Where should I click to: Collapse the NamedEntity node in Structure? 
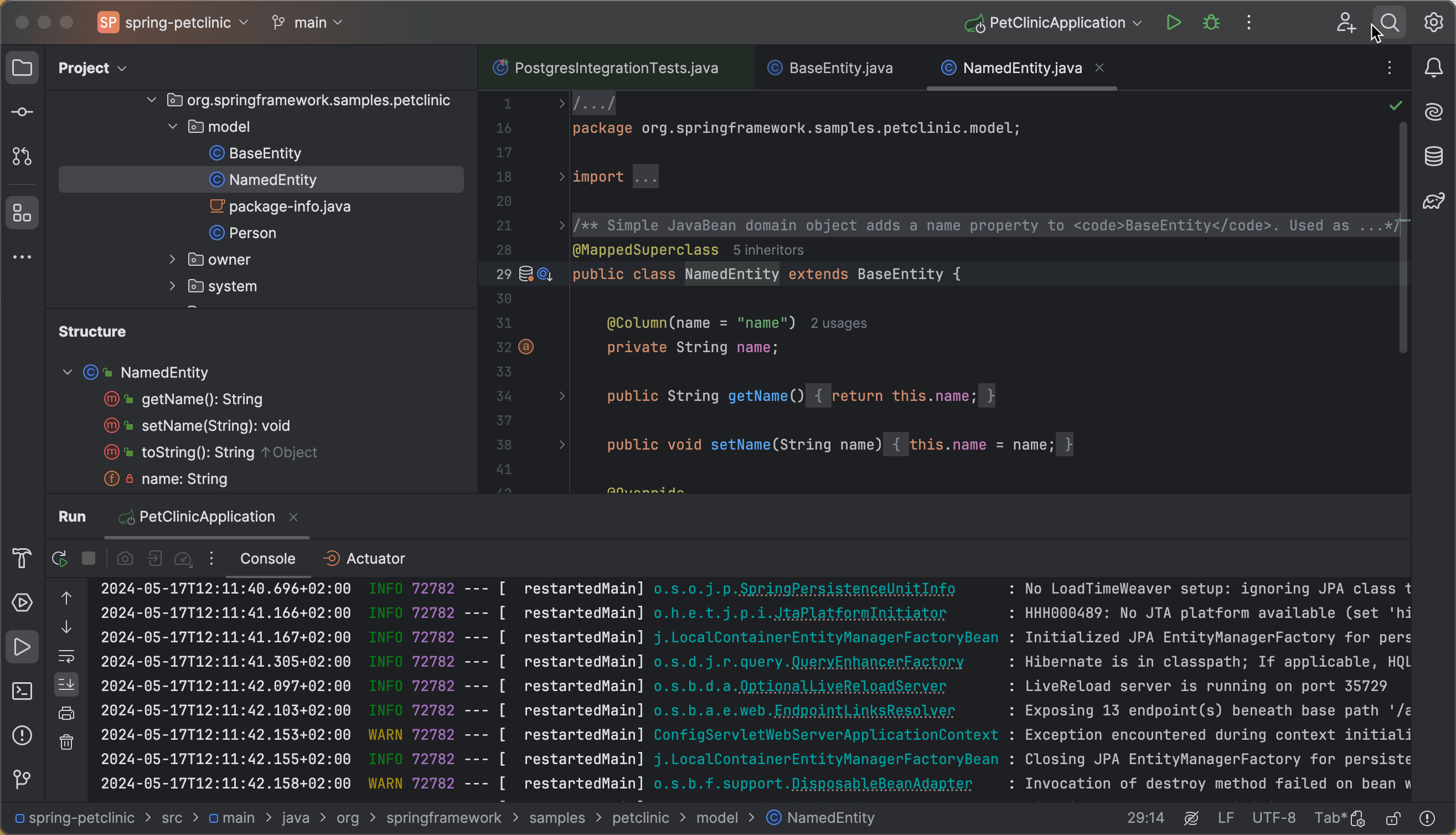[66, 372]
